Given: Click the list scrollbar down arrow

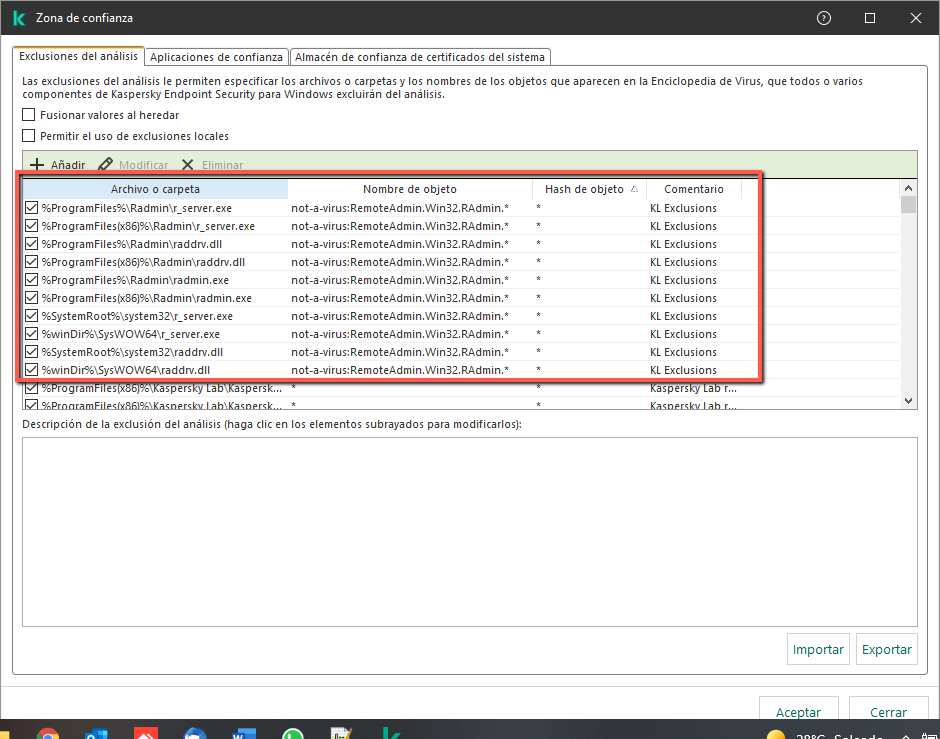Looking at the screenshot, I should pos(908,401).
